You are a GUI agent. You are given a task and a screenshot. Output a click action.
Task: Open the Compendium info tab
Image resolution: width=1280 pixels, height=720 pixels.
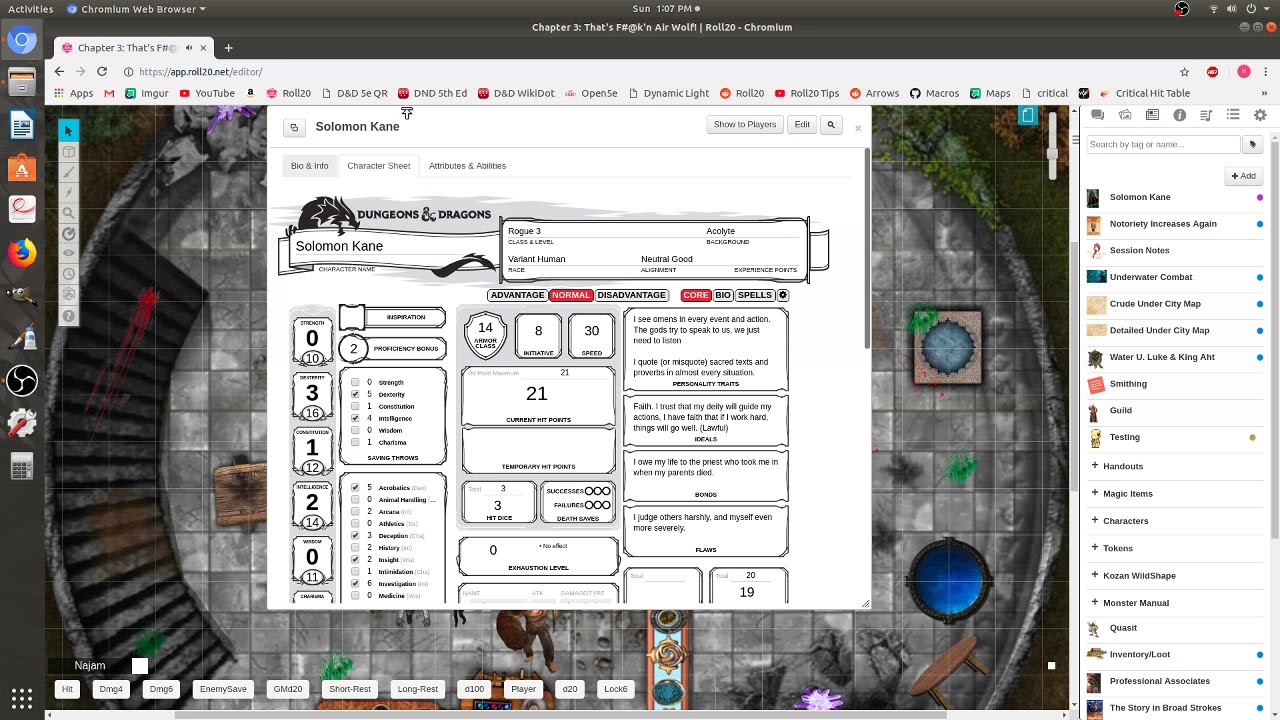[x=1179, y=116]
